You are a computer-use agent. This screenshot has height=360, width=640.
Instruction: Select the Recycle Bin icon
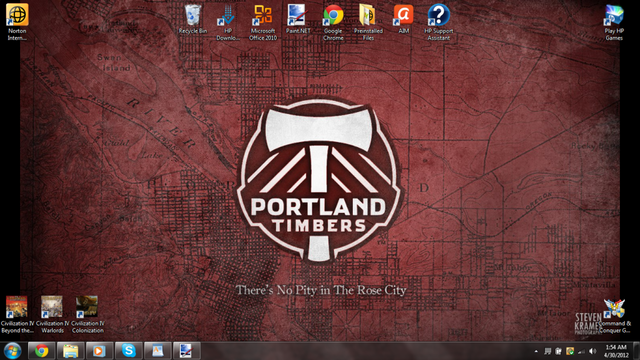pos(193,19)
